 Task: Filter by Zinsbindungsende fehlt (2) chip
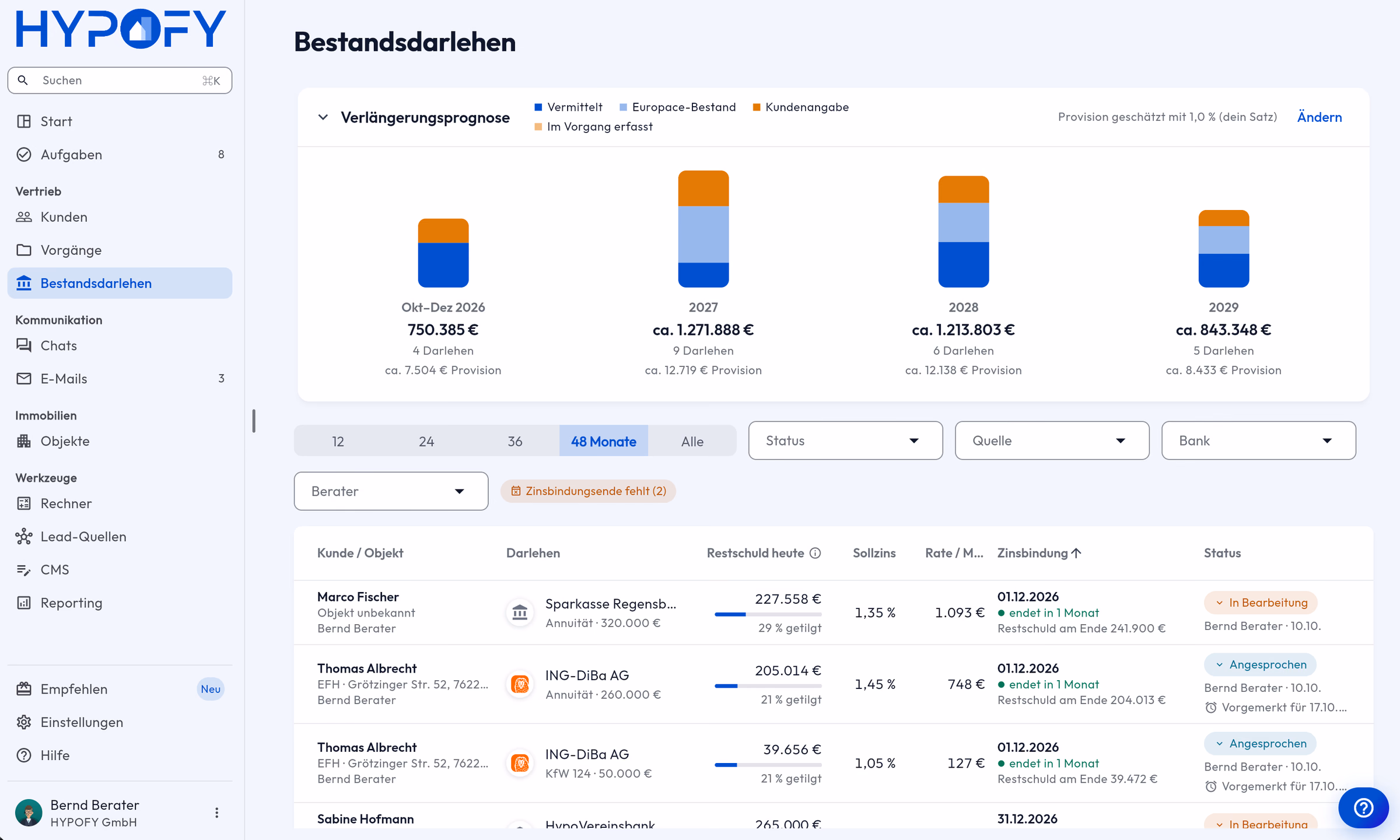[588, 491]
